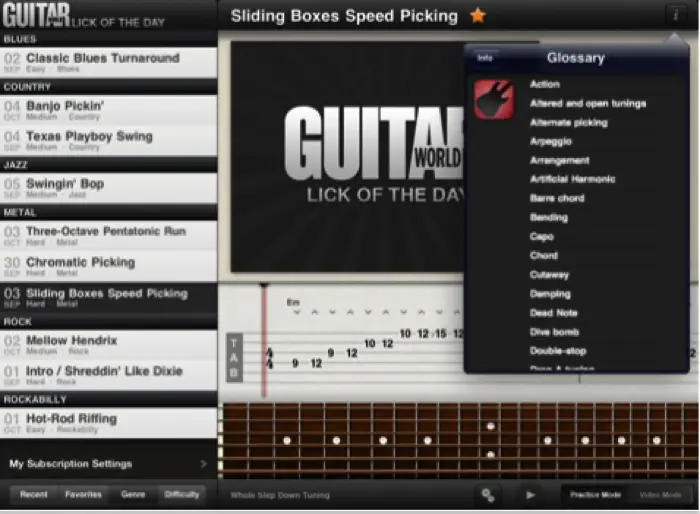Open the info button at top right
This screenshot has height=514, width=700.
[x=675, y=15]
